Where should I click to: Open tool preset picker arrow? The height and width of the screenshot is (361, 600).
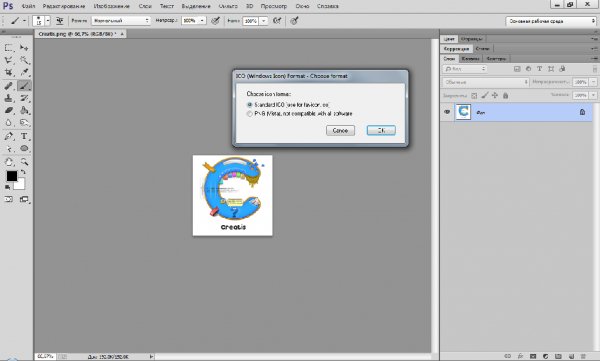24,21
